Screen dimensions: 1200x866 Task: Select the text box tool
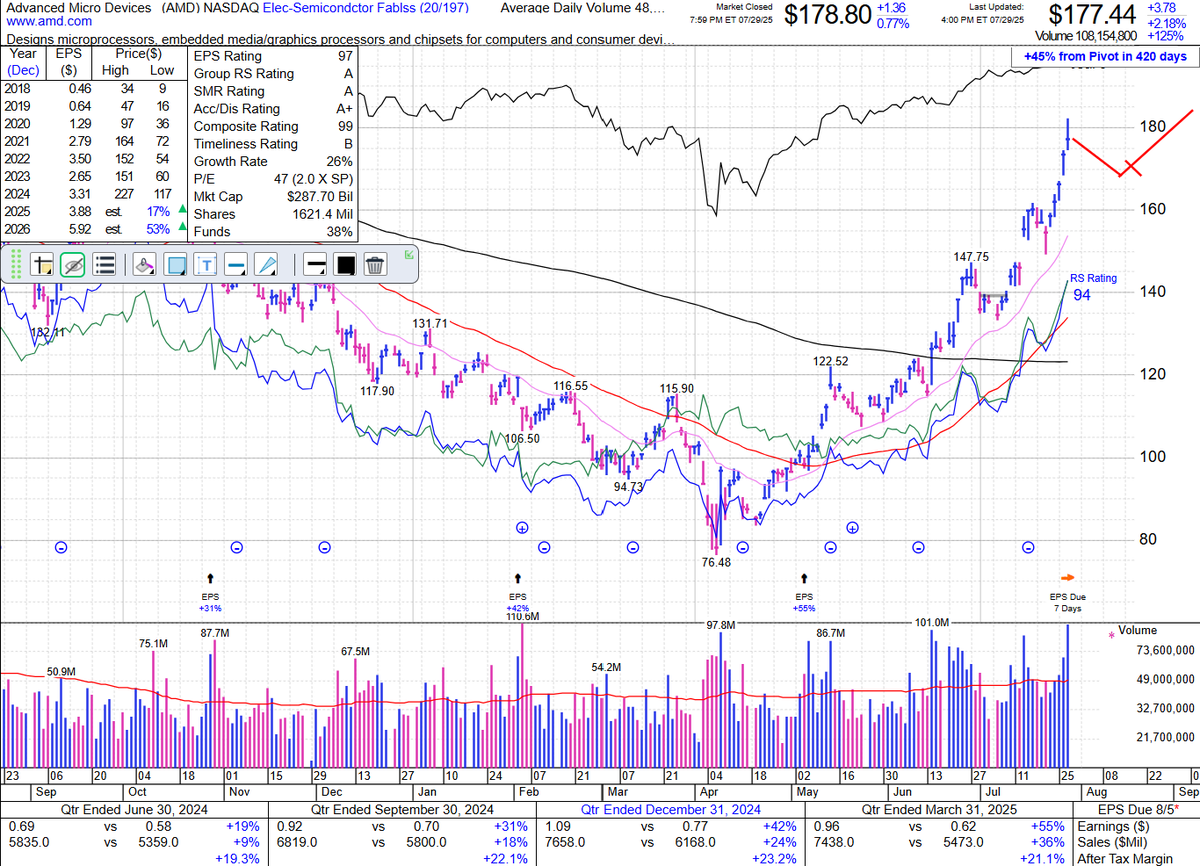coord(206,265)
